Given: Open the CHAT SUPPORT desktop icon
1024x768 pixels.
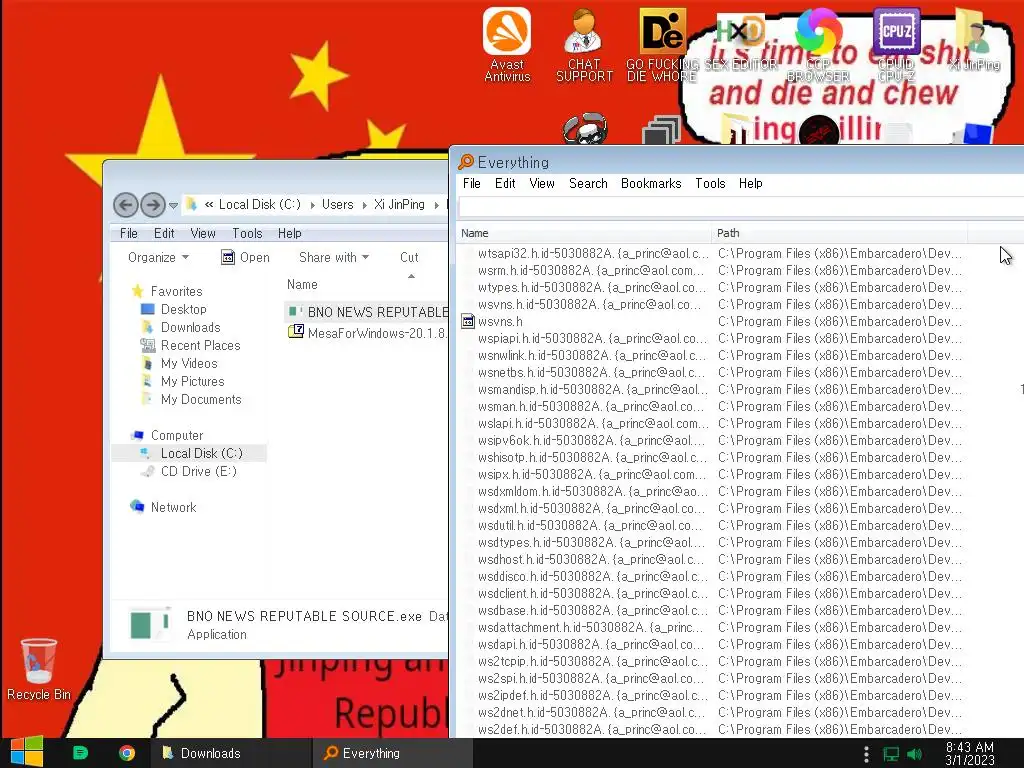Looking at the screenshot, I should 584,44.
